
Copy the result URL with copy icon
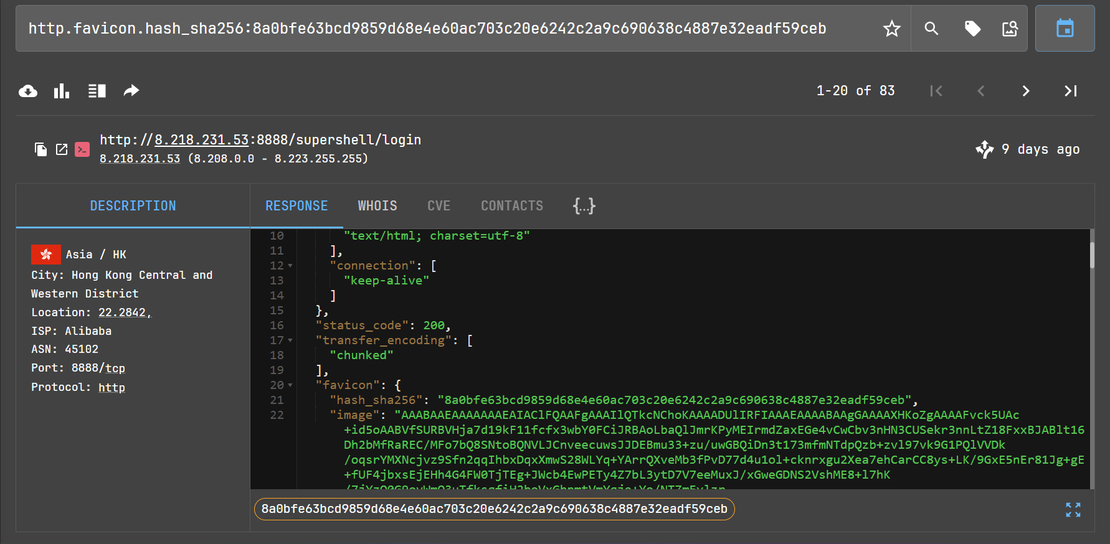tap(41, 150)
